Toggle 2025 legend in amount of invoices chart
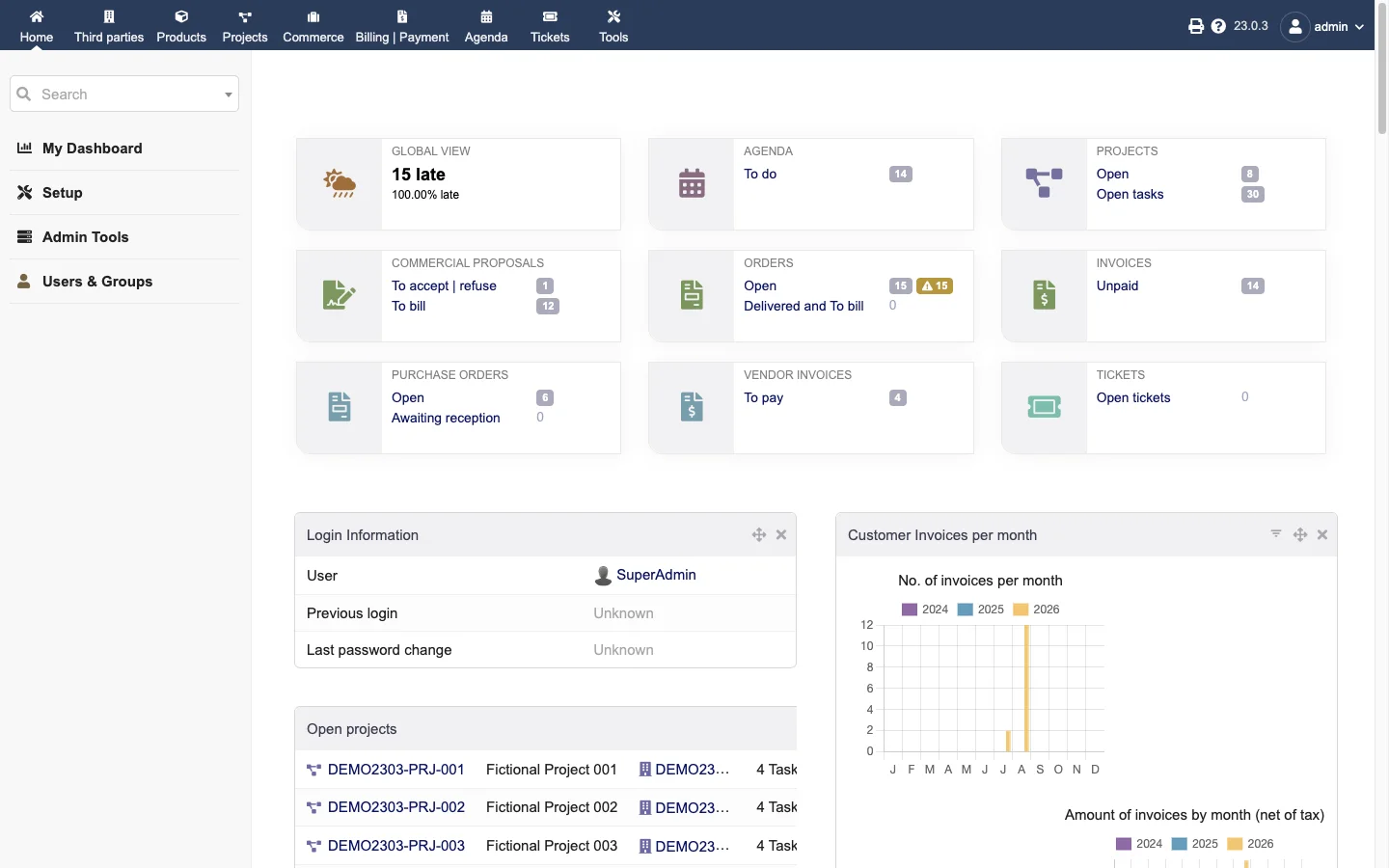 pyautogui.click(x=1195, y=844)
